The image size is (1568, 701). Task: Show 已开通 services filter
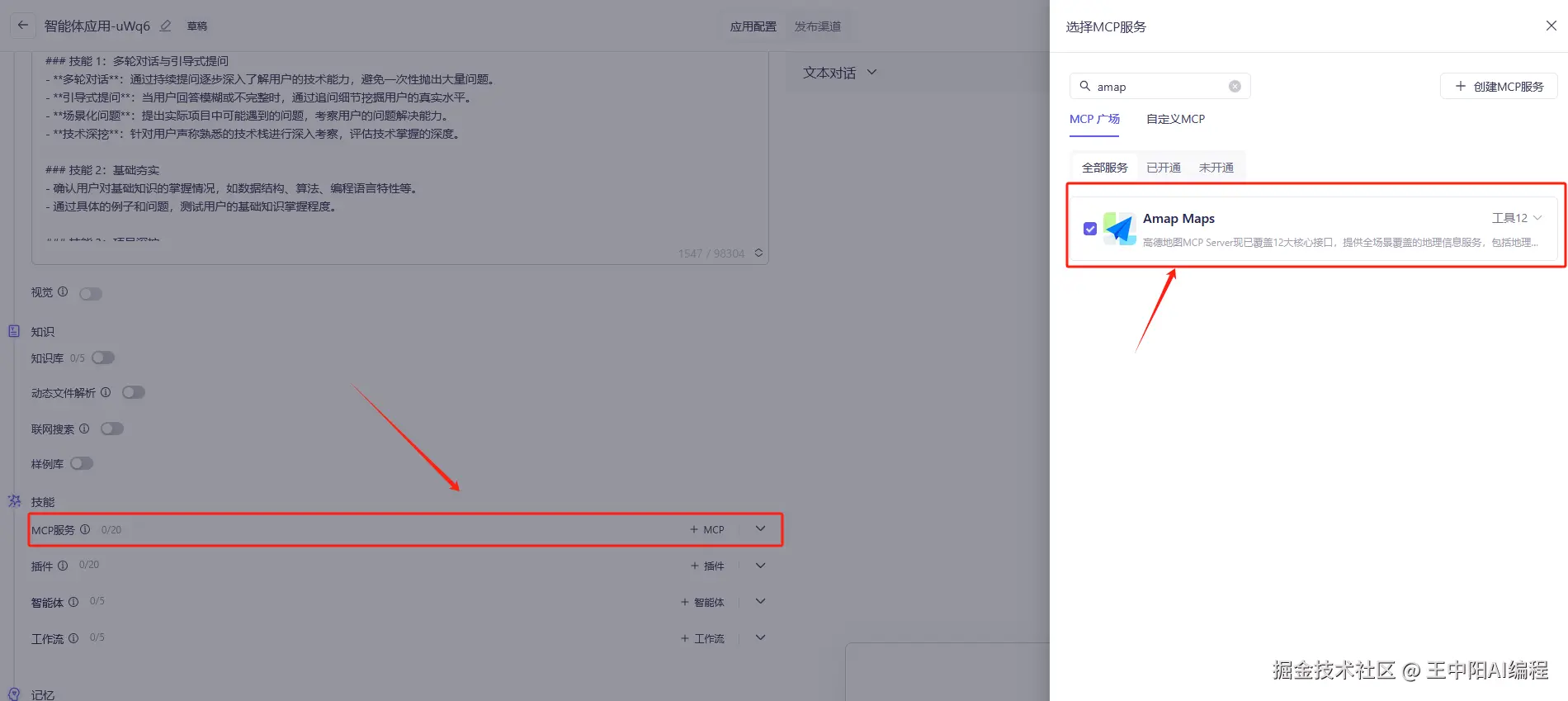(x=1164, y=168)
